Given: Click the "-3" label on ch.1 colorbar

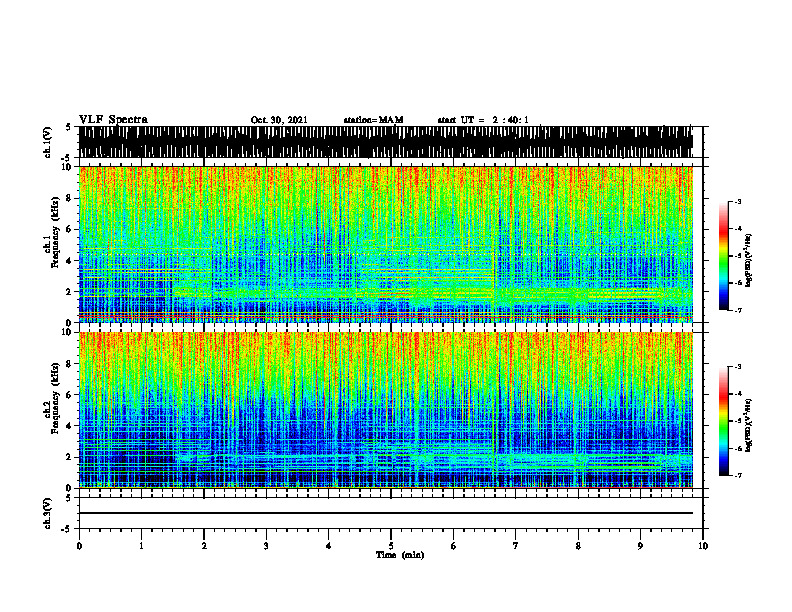Looking at the screenshot, I should (x=737, y=202).
